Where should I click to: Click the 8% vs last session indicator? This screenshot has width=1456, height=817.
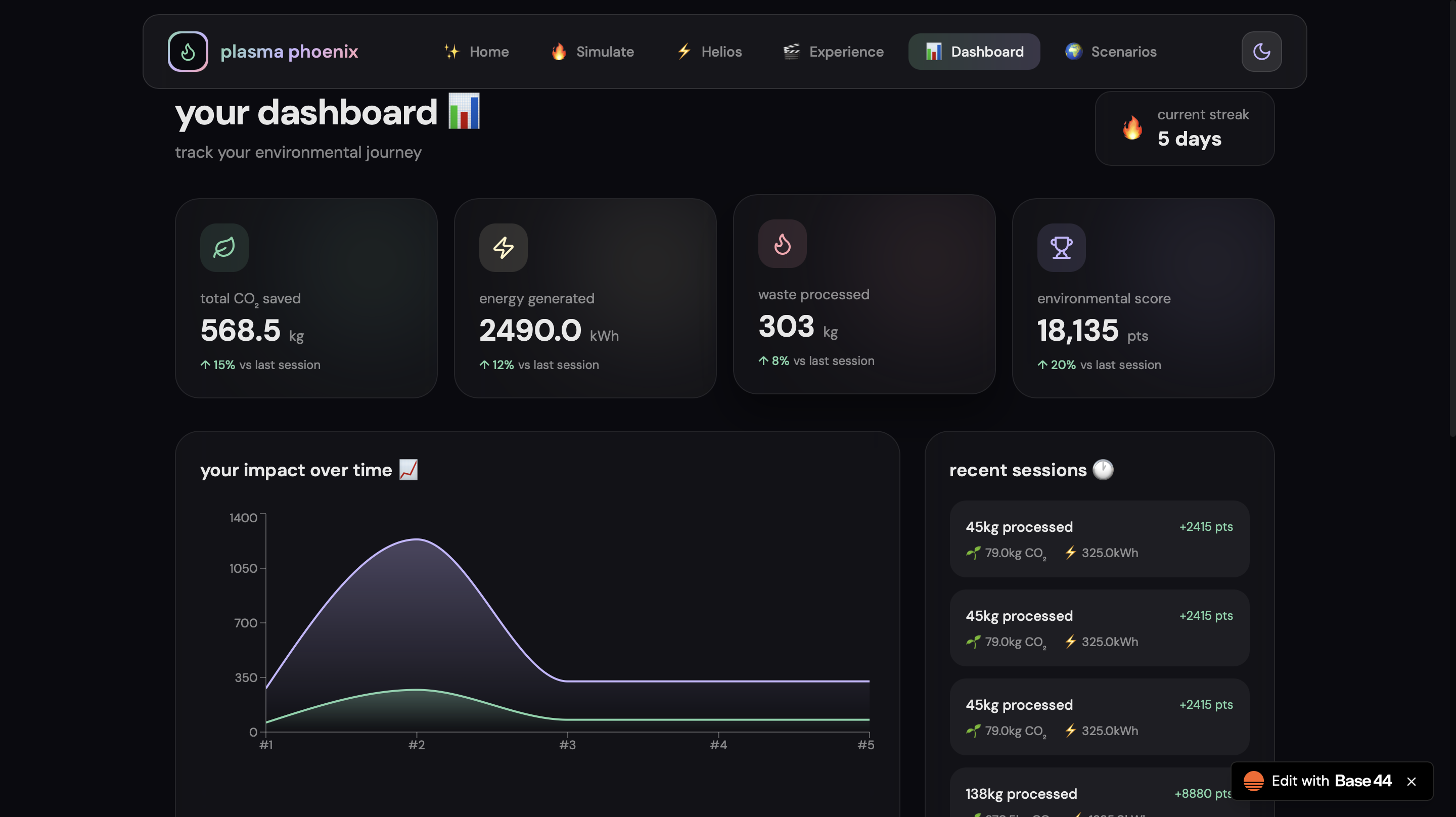pyautogui.click(x=815, y=361)
